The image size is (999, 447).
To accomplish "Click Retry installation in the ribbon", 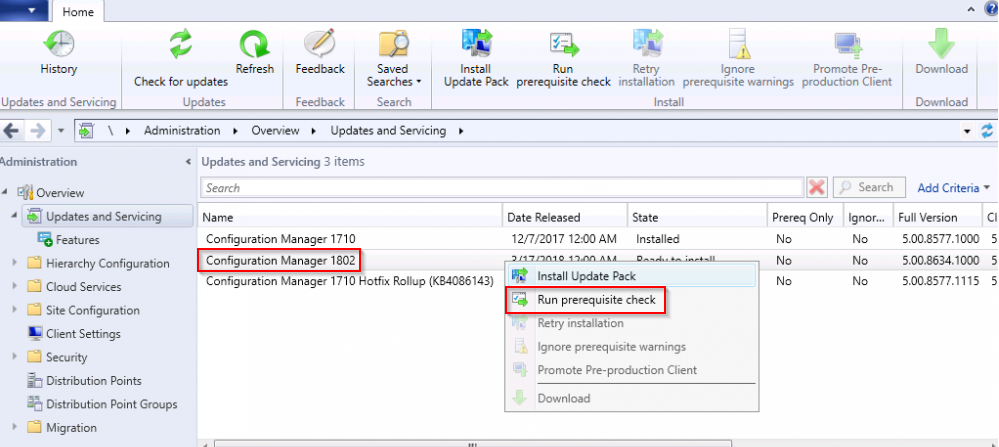I will pyautogui.click(x=647, y=59).
